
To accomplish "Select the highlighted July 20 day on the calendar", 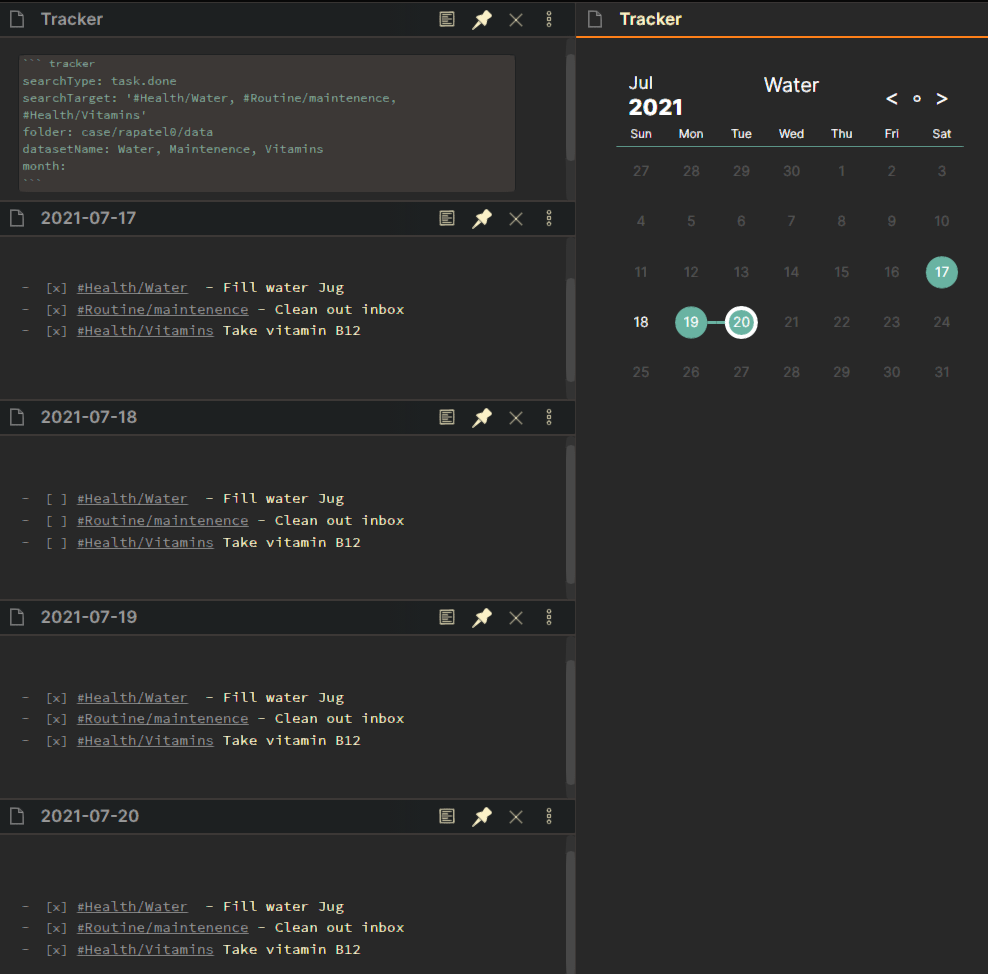I will tap(741, 322).
